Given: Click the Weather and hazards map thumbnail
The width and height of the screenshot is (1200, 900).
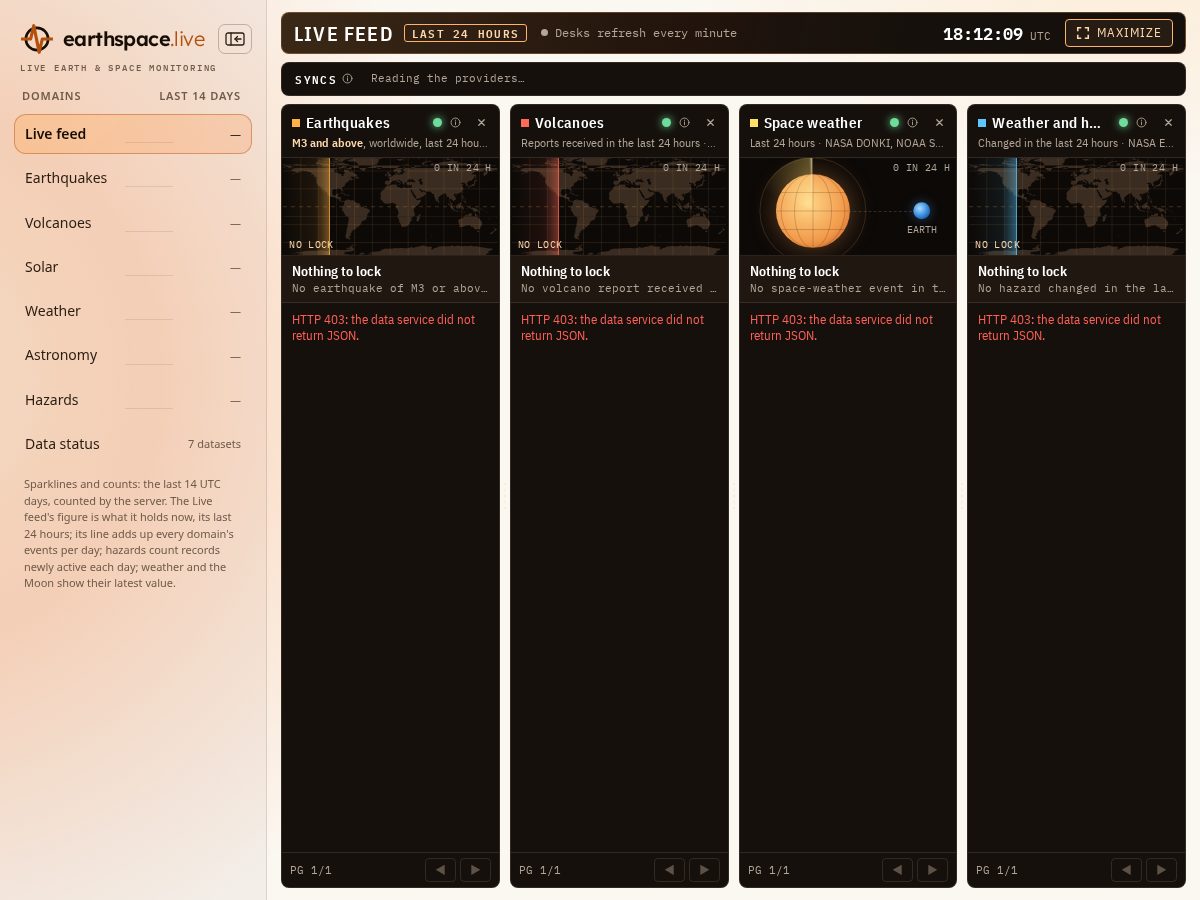Looking at the screenshot, I should pyautogui.click(x=1076, y=206).
